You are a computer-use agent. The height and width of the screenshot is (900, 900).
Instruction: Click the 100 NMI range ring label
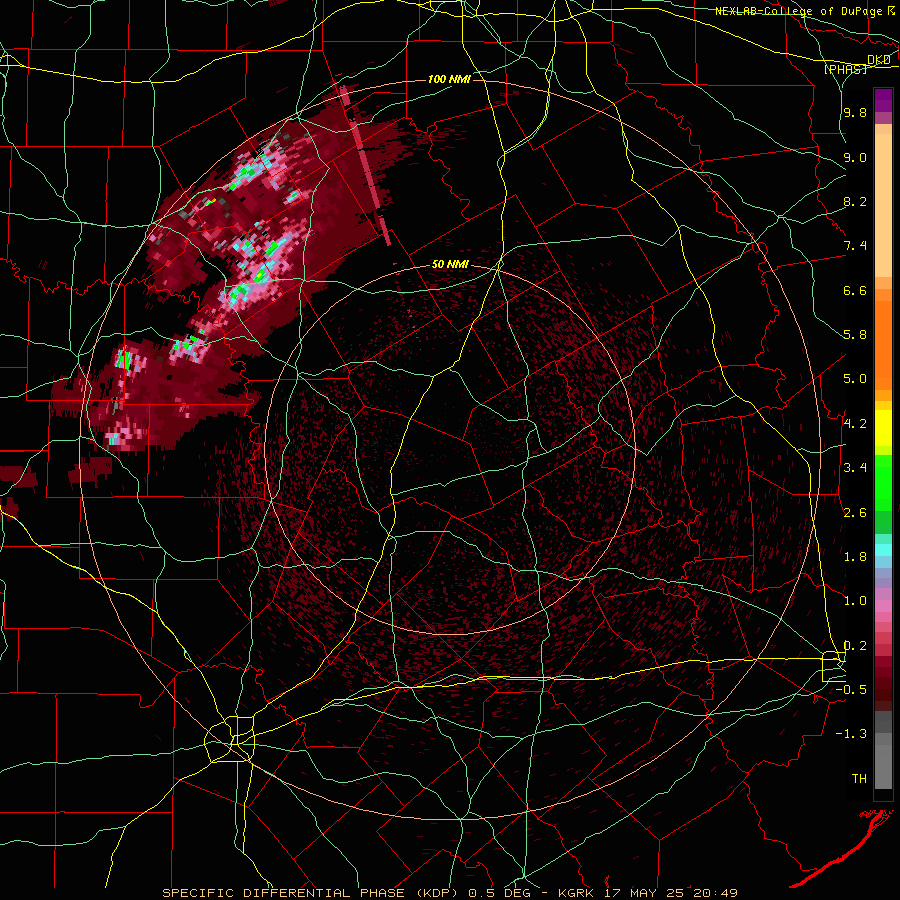(449, 79)
